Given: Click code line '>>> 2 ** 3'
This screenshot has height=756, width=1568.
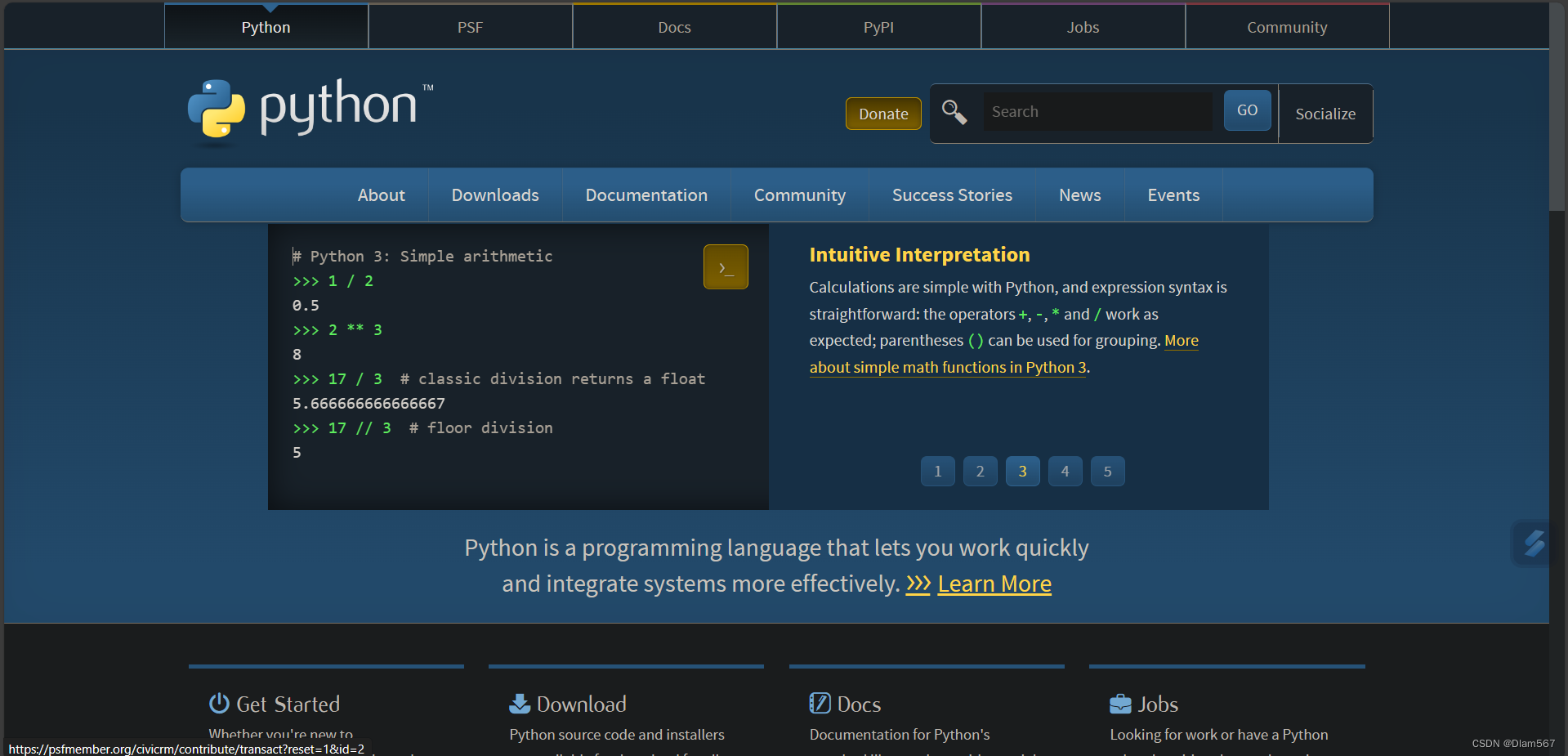Looking at the screenshot, I should pyautogui.click(x=337, y=329).
